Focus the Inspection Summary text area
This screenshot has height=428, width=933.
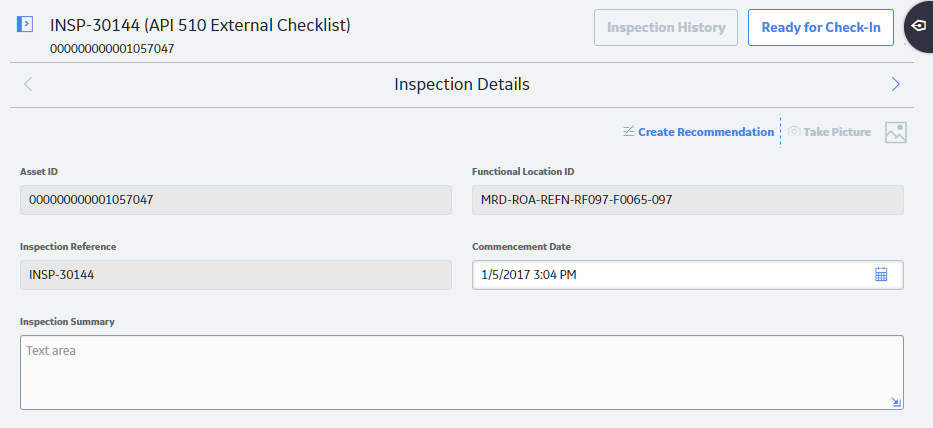(462, 373)
